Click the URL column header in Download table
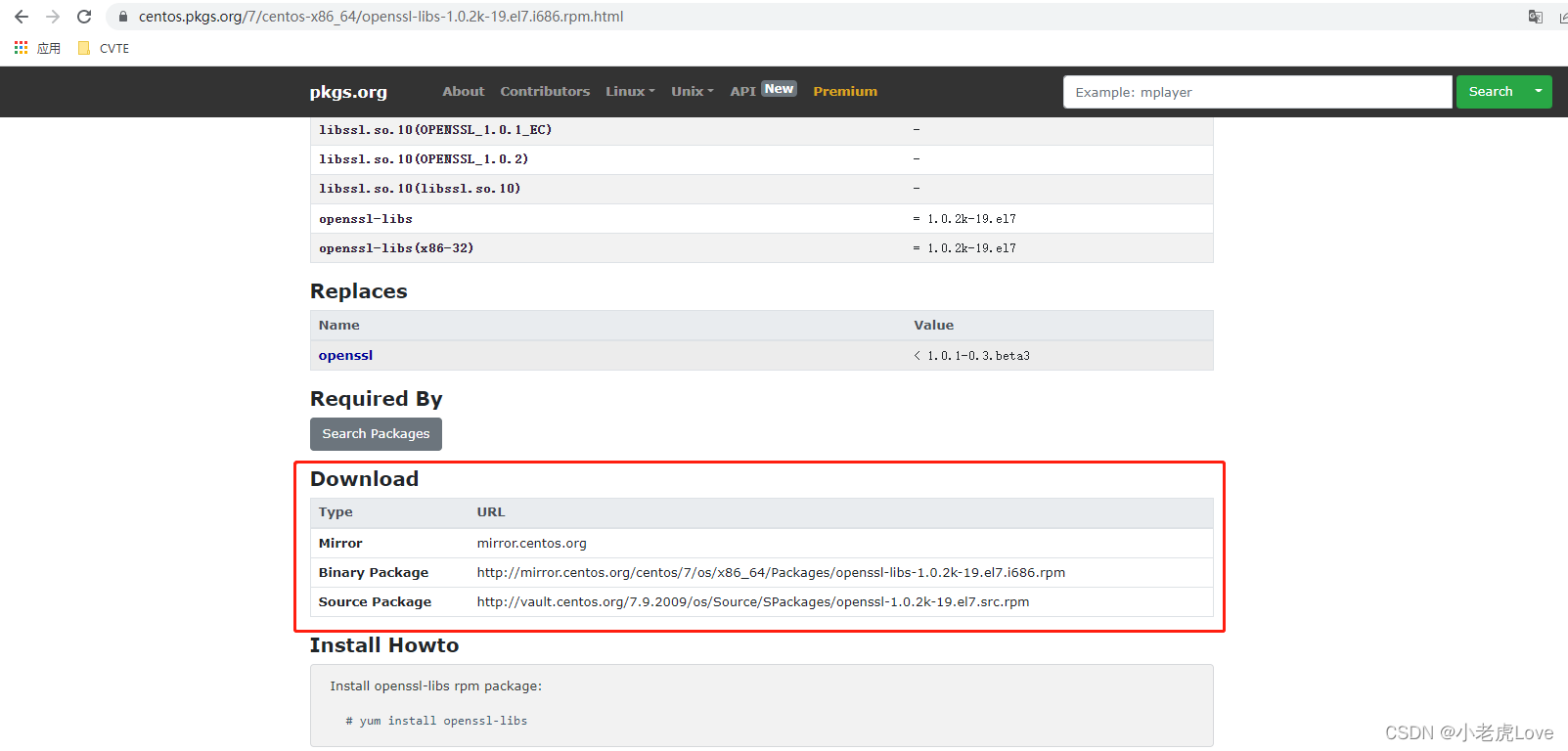 (491, 512)
